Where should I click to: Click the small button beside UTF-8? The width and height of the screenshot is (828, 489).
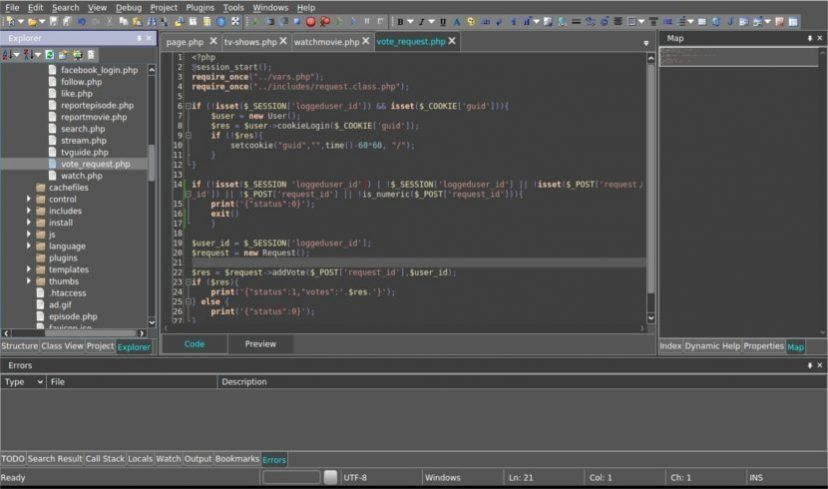[x=330, y=477]
